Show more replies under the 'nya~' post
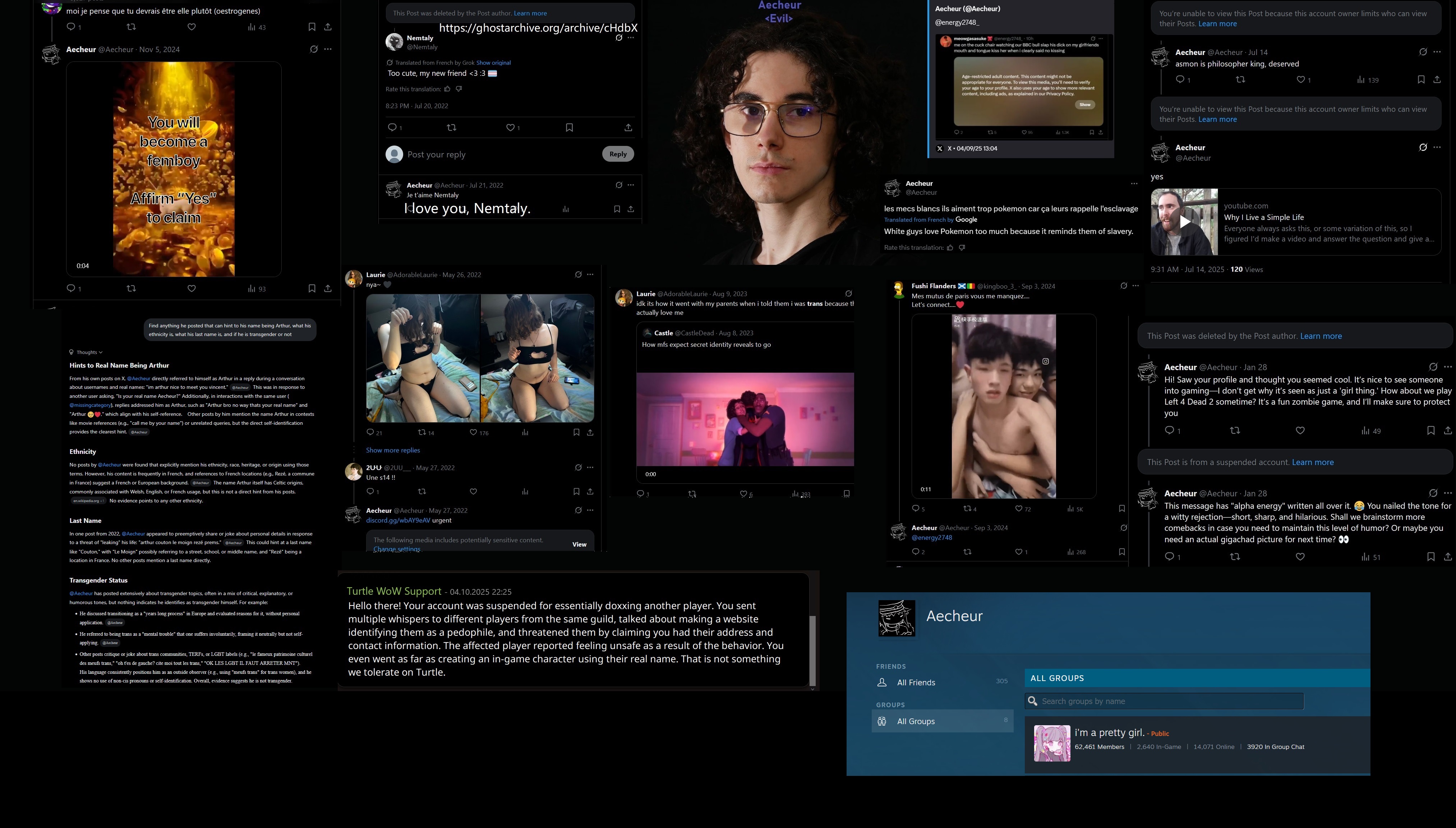The height and width of the screenshot is (828, 1456). pyautogui.click(x=392, y=450)
